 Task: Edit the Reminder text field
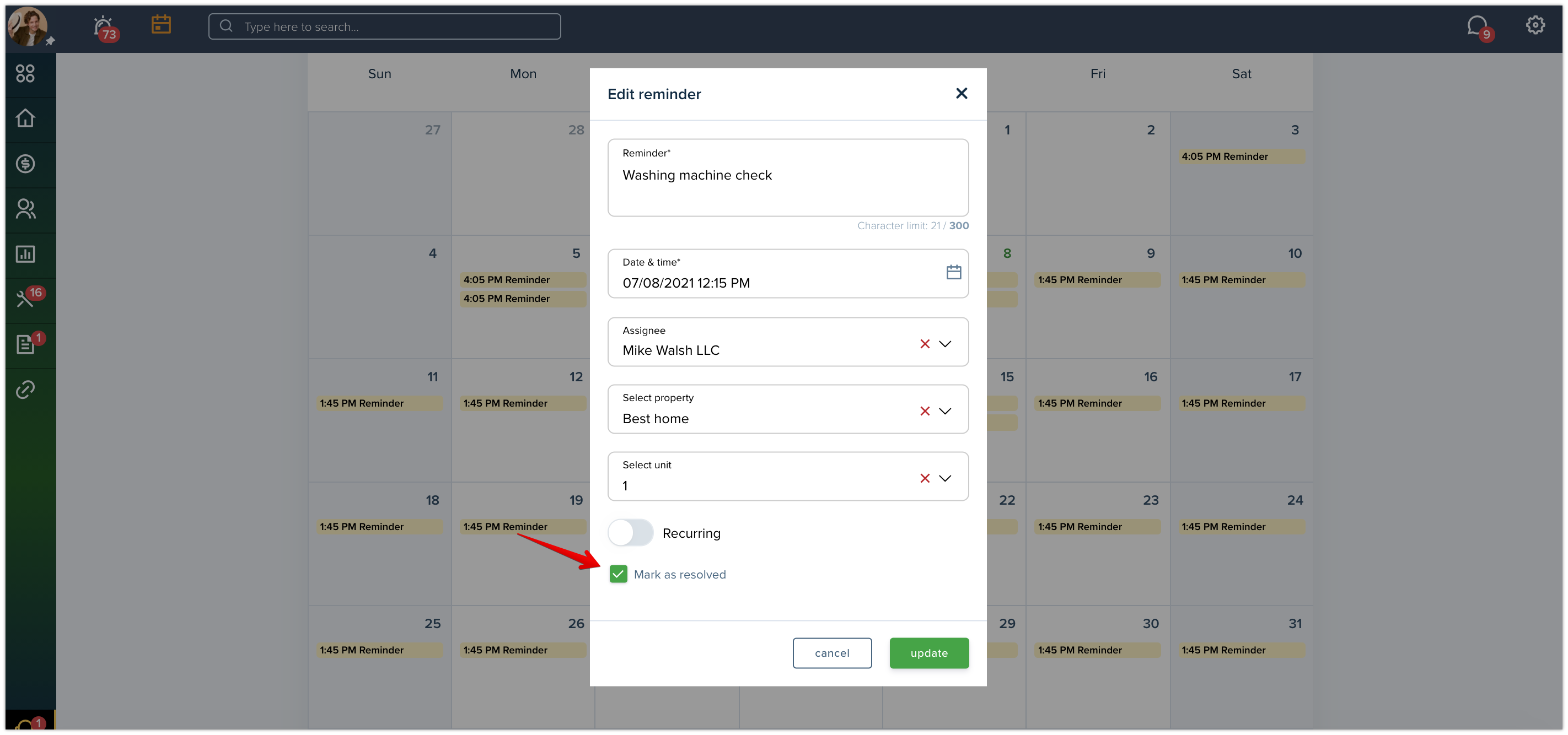tap(788, 177)
